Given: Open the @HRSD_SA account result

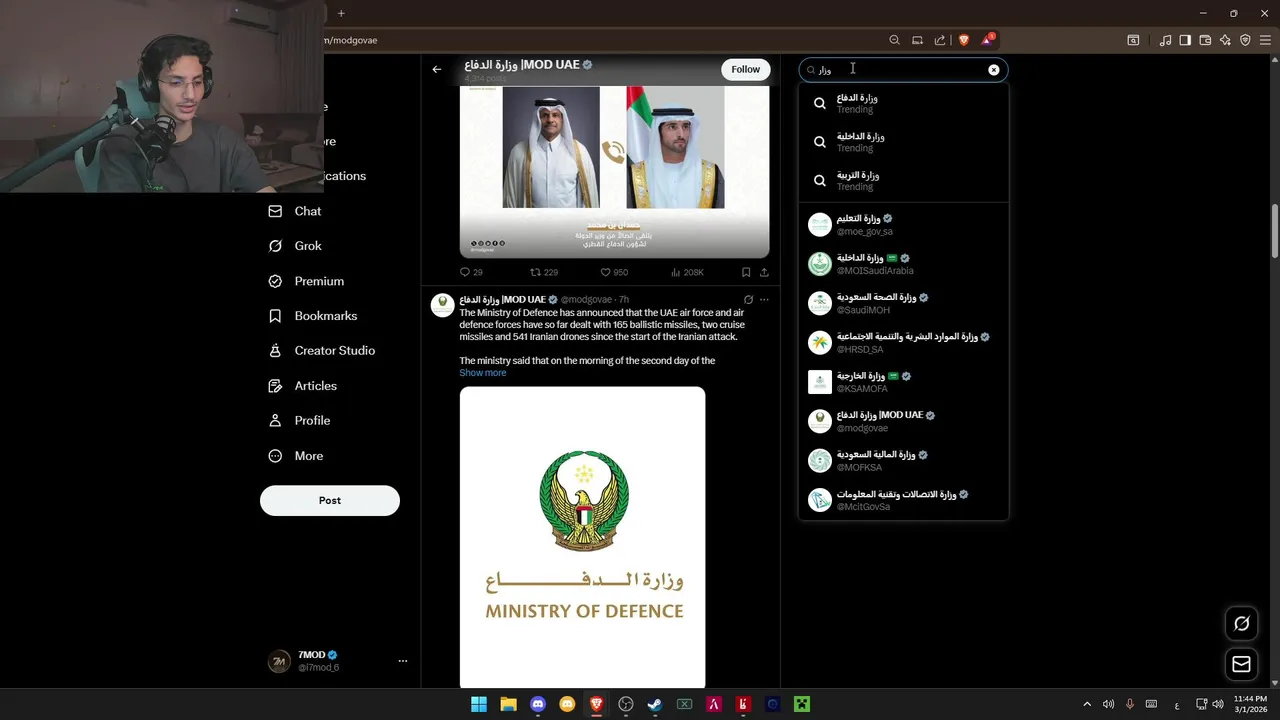Looking at the screenshot, I should pyautogui.click(x=903, y=343).
